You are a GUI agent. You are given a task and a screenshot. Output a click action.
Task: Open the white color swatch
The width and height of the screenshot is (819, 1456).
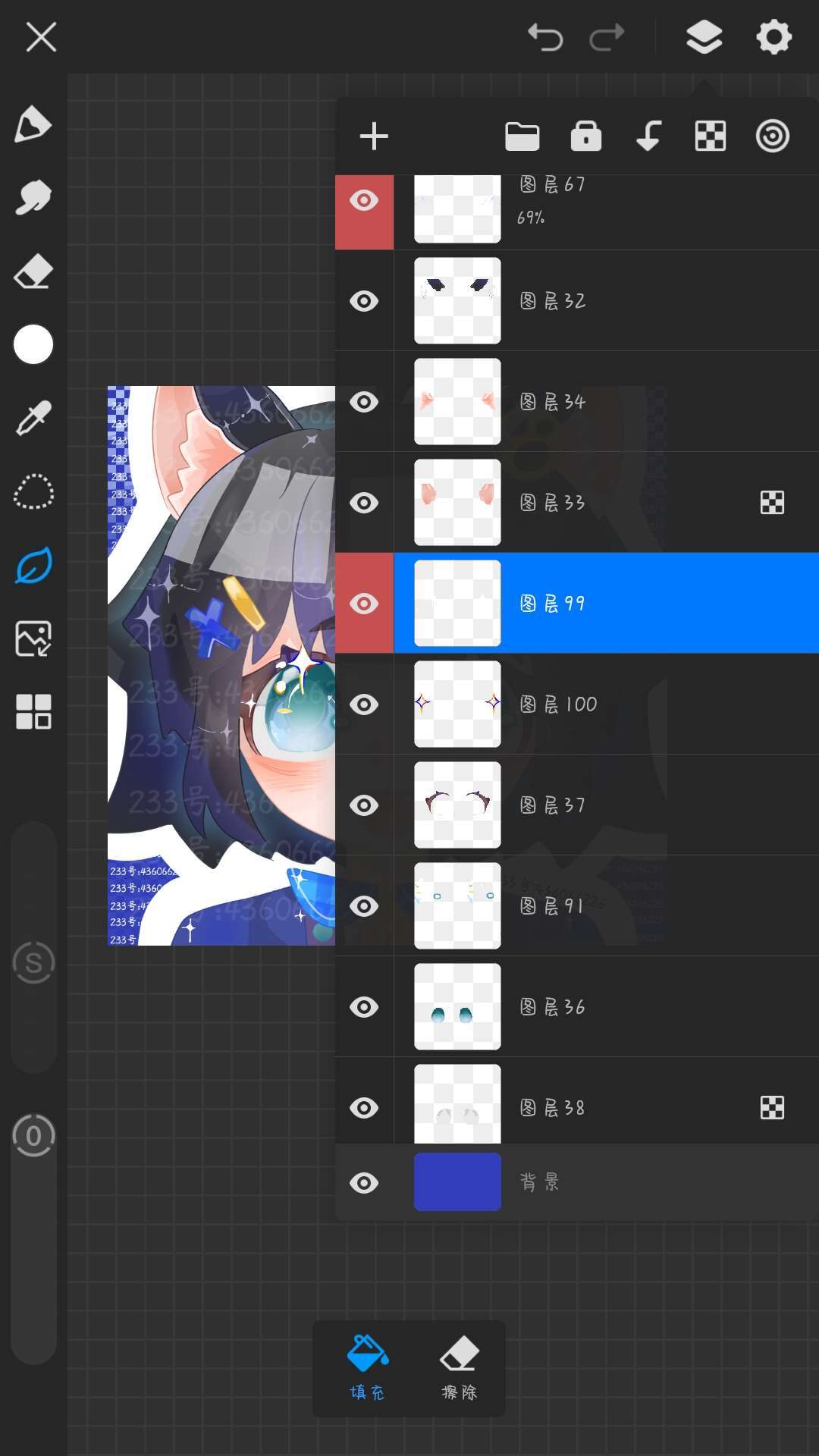click(33, 344)
